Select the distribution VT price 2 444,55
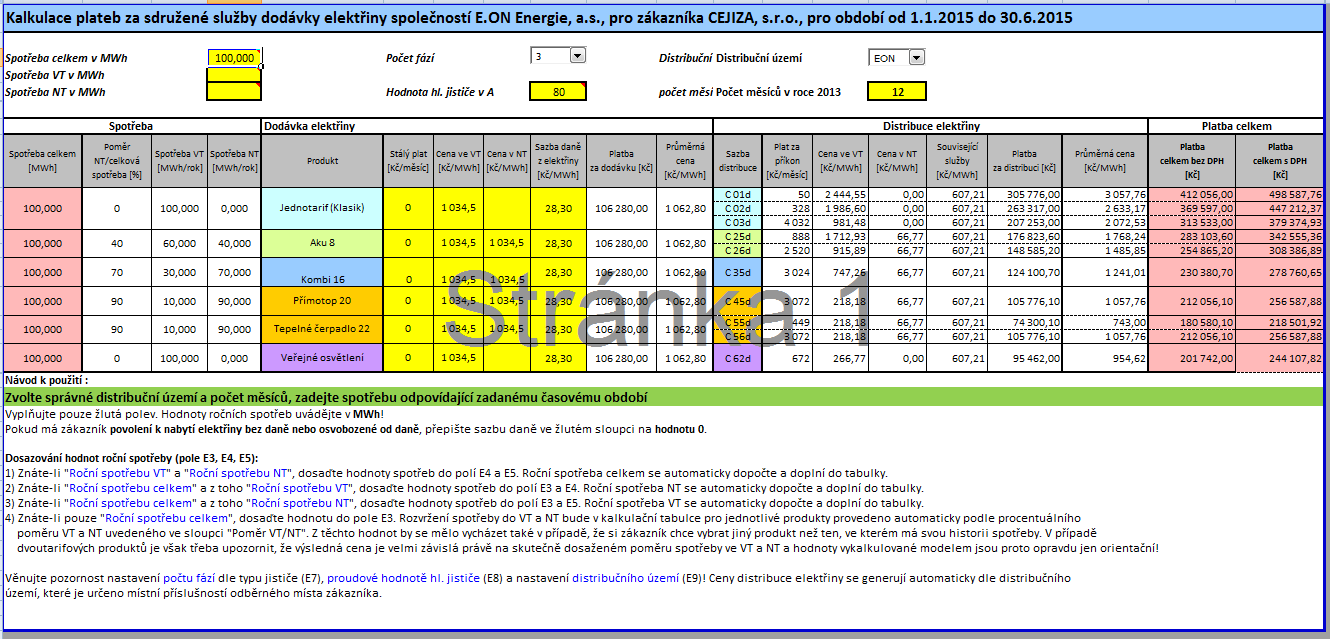1330x639 pixels. (840, 194)
